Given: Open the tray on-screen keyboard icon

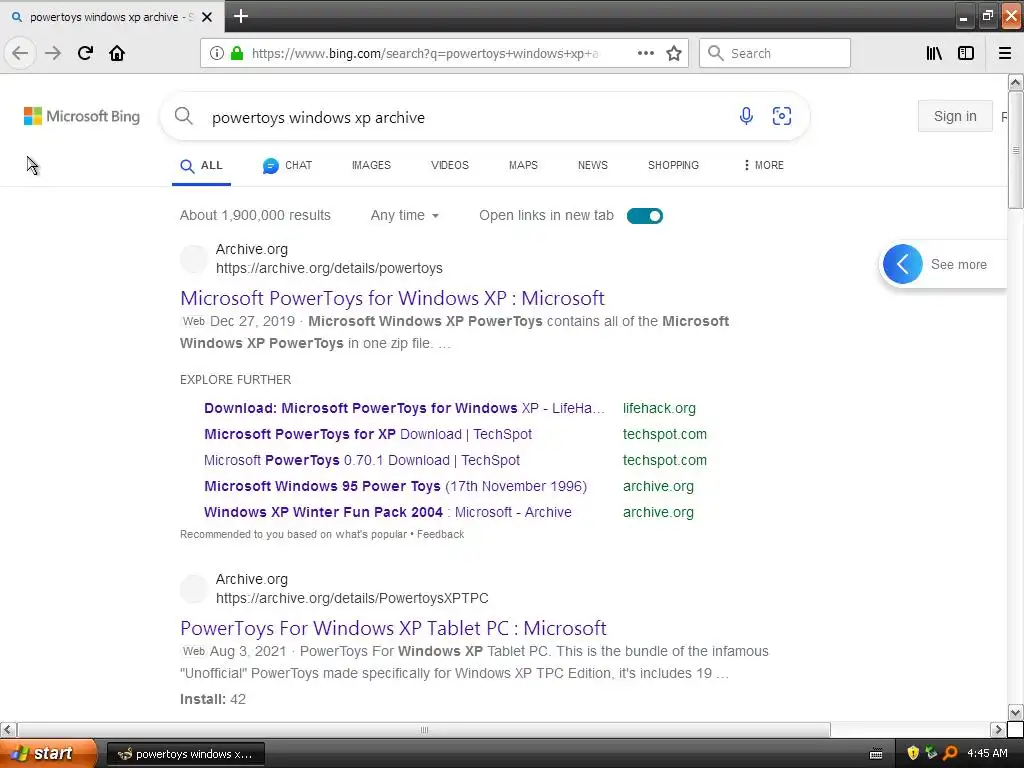Looking at the screenshot, I should 876,754.
